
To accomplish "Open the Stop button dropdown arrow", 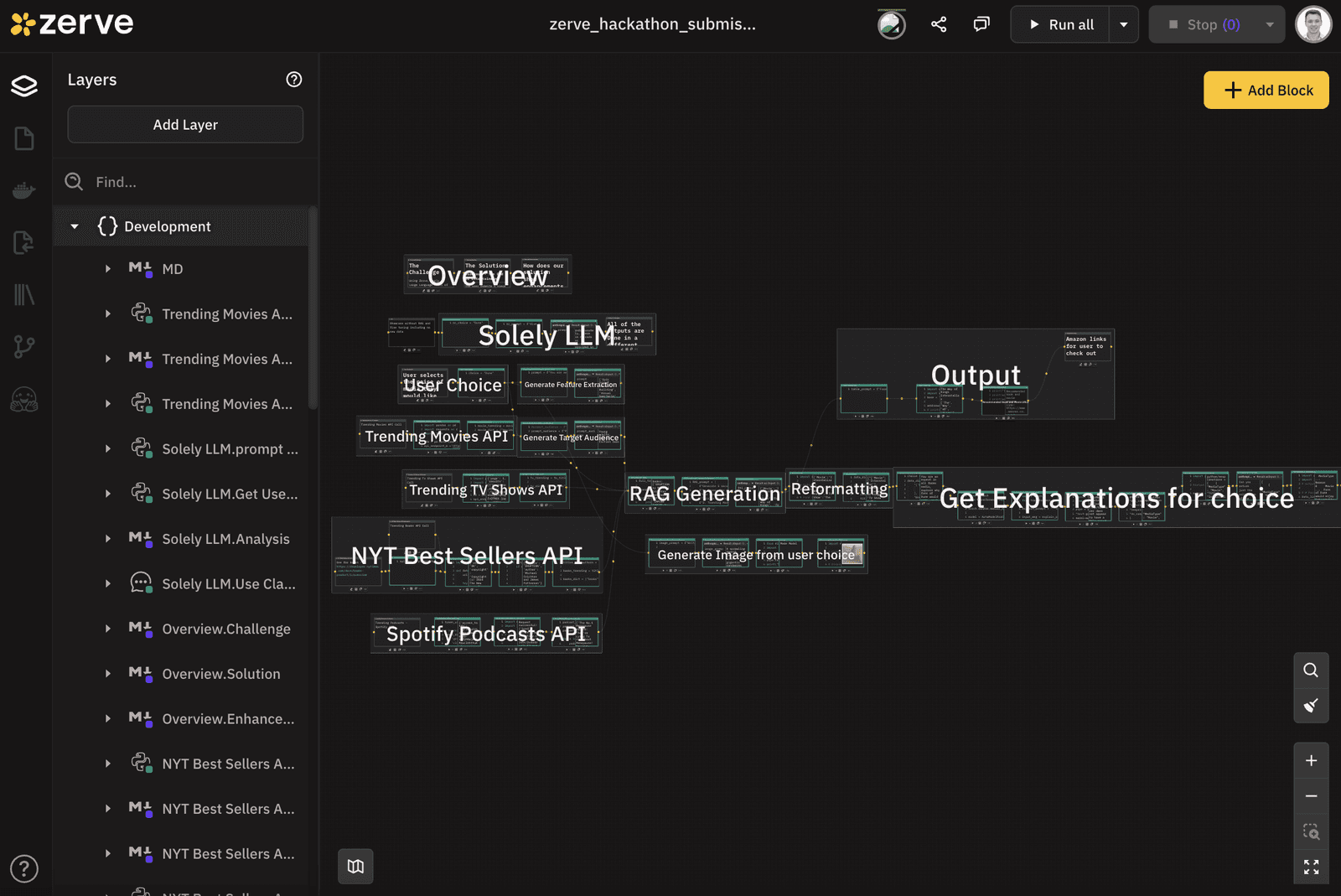I will click(1270, 24).
